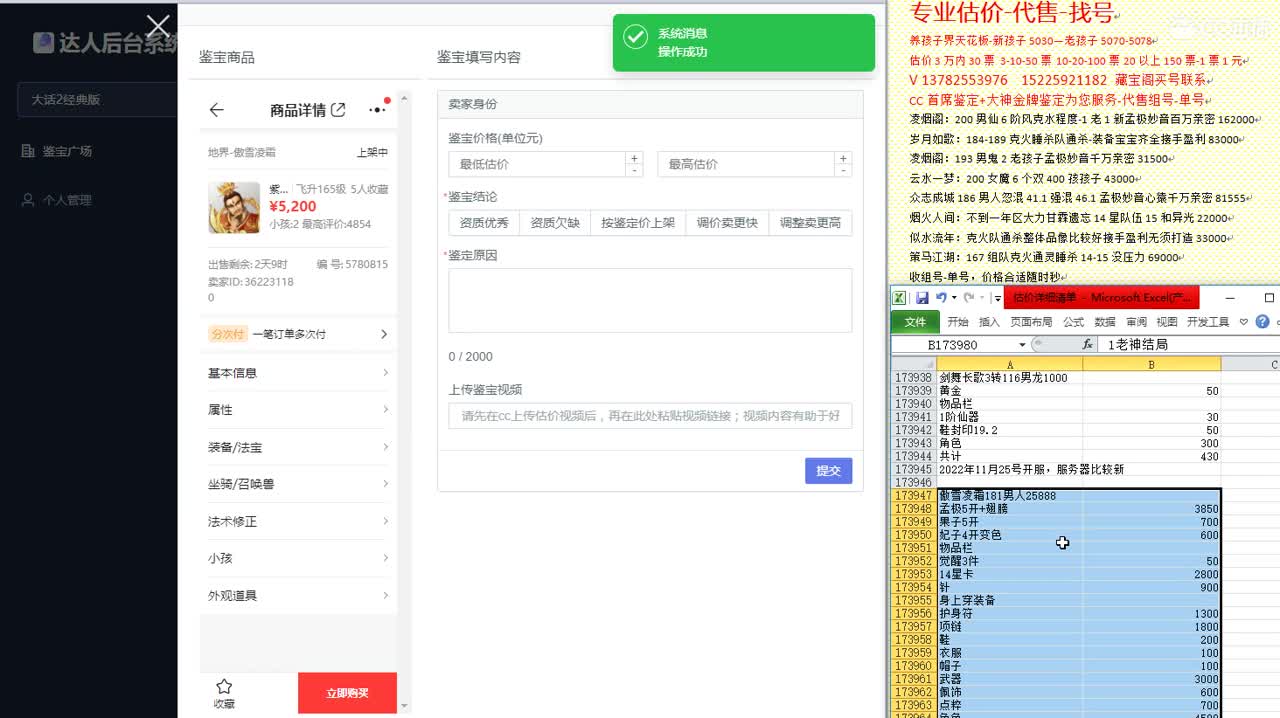Open the Excel Undo history dropdown
This screenshot has height=718, width=1280.
(953, 298)
